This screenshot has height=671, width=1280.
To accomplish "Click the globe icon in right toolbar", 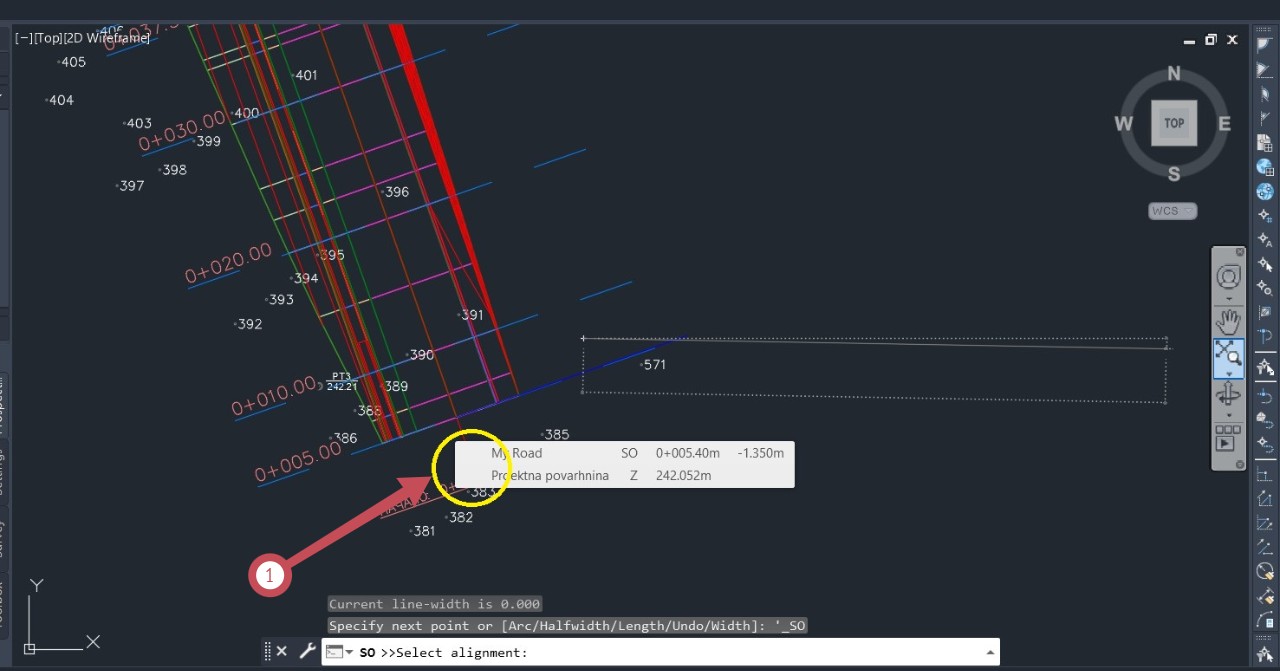I will [x=1265, y=167].
